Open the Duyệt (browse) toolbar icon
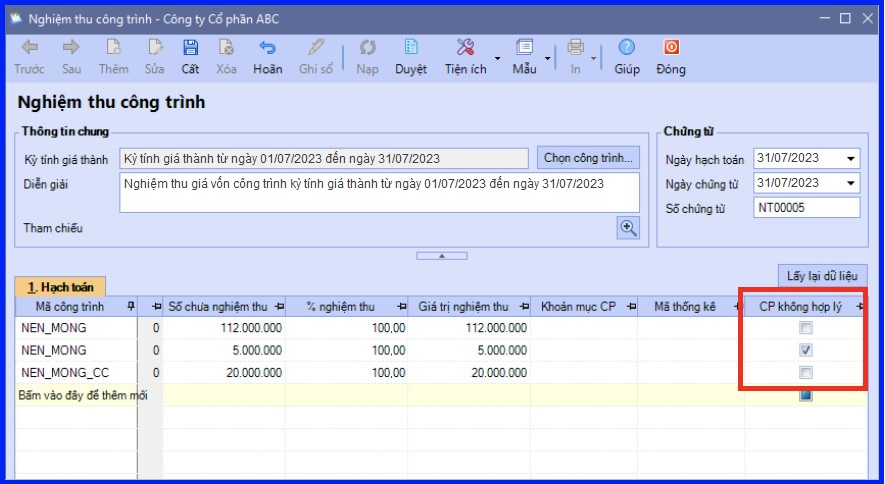The image size is (885, 484). pyautogui.click(x=411, y=47)
